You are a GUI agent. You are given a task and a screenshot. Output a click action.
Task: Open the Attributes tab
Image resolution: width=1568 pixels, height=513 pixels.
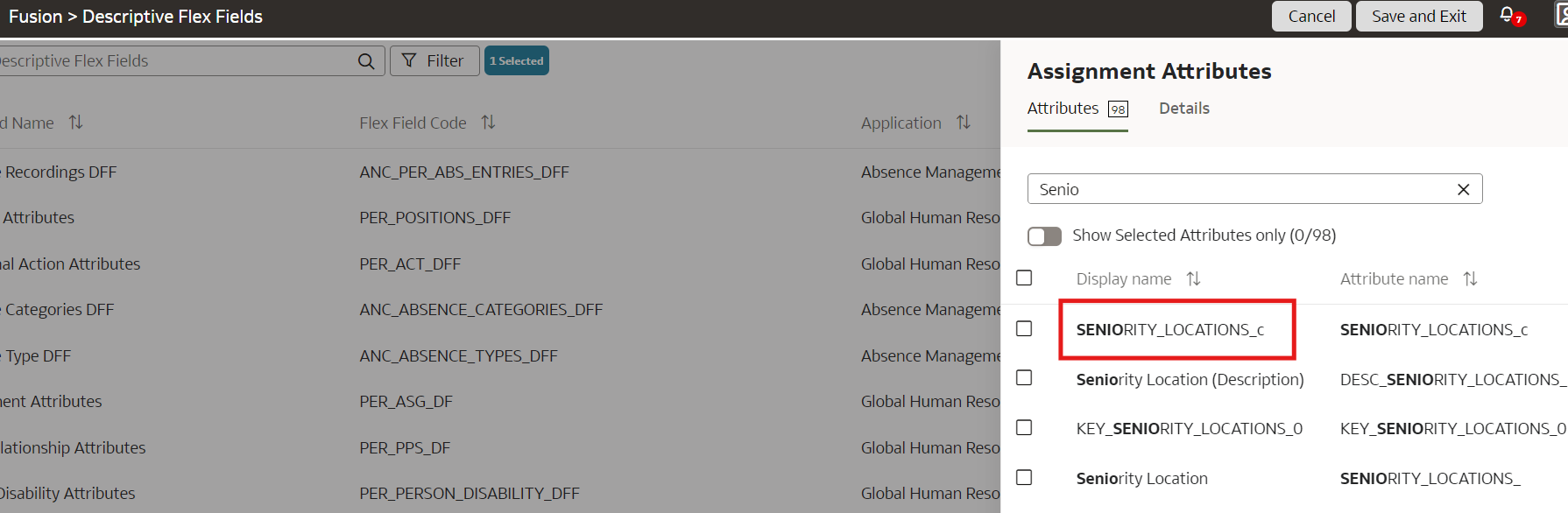coord(1077,109)
